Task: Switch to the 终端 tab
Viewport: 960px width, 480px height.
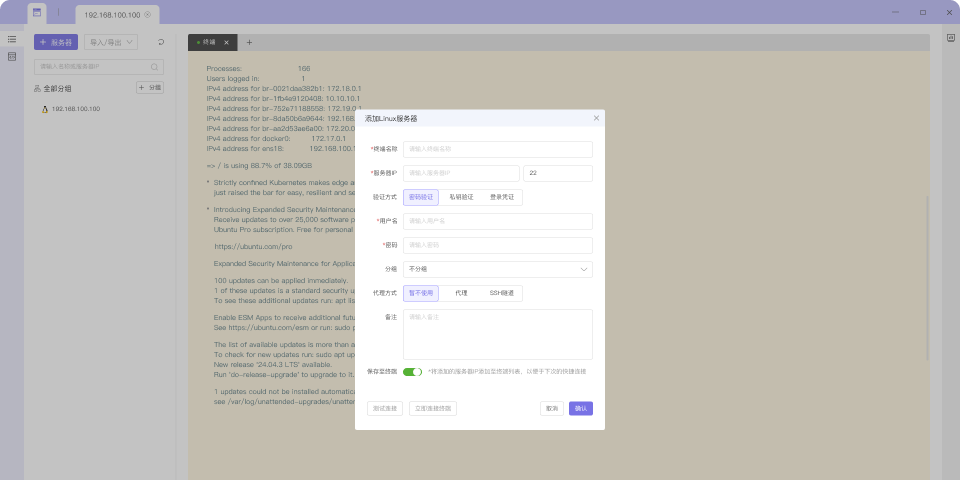Action: 208,42
